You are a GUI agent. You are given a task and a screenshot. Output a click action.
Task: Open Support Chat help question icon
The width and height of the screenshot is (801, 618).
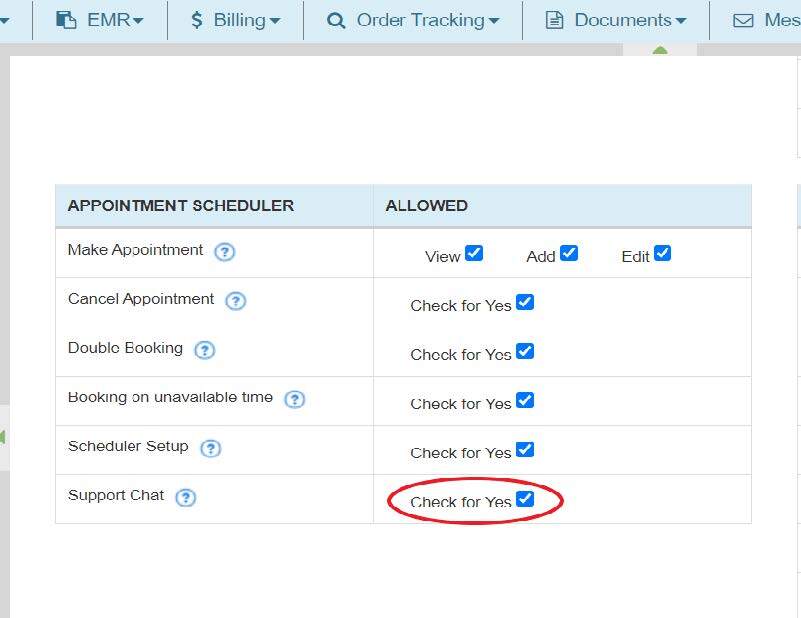(186, 497)
